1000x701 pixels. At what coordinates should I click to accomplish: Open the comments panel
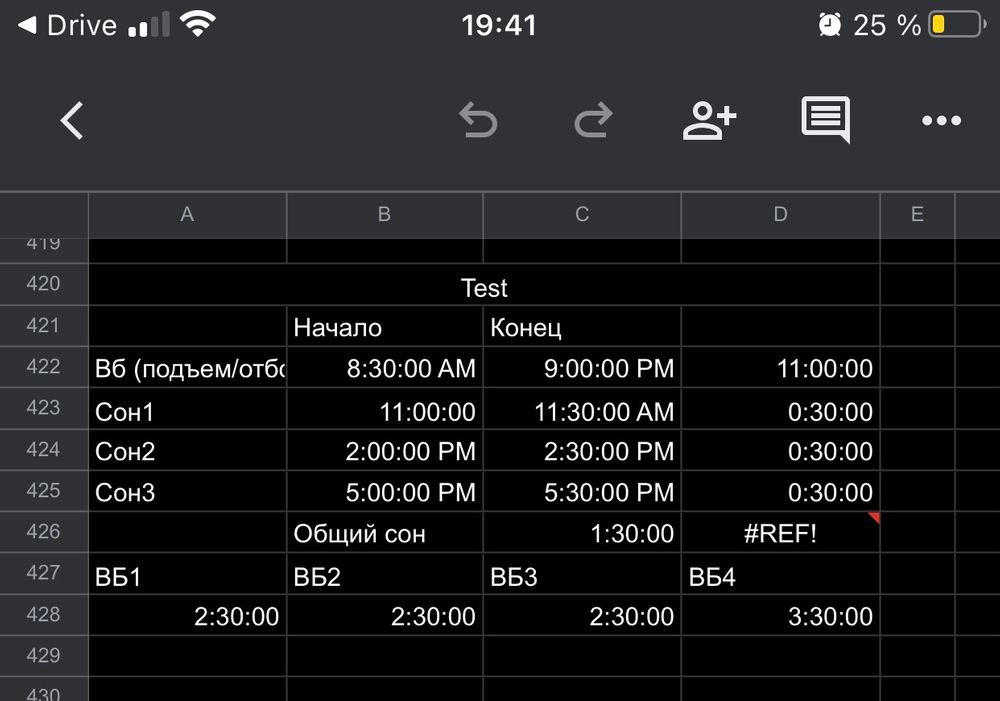tap(825, 120)
